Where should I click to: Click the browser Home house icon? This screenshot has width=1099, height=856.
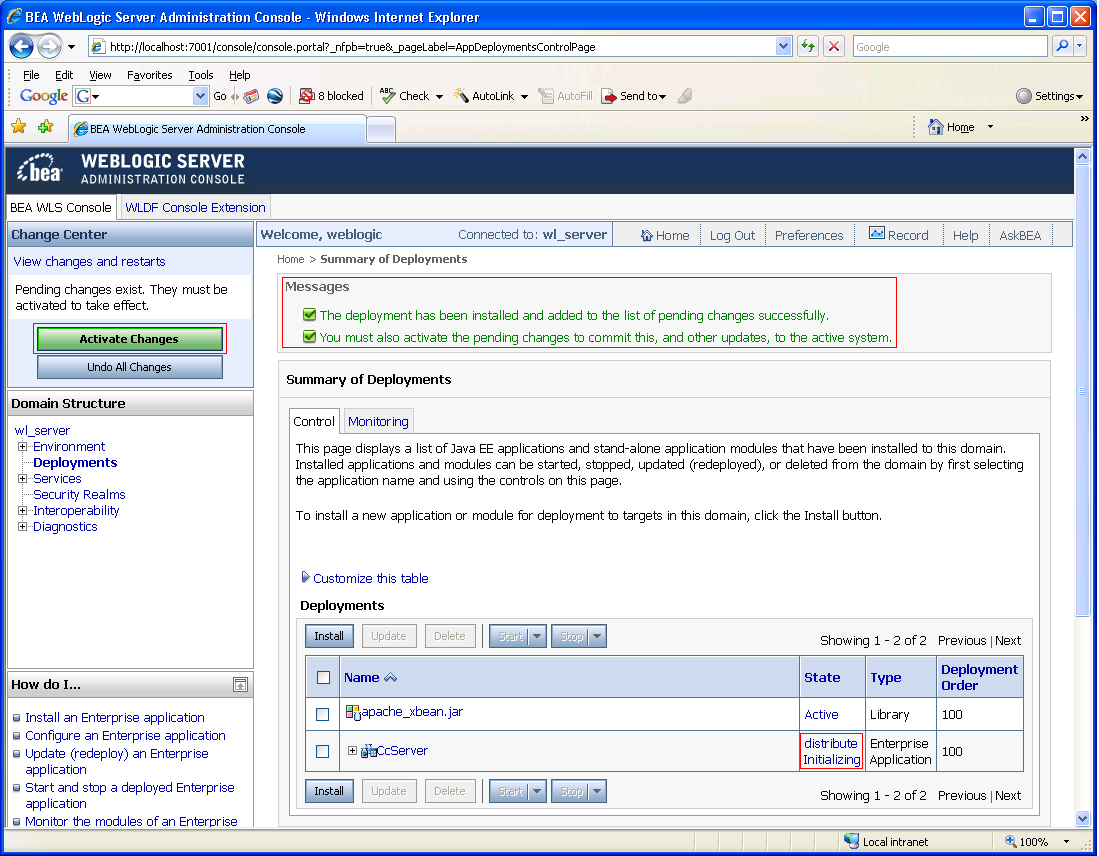[x=936, y=127]
